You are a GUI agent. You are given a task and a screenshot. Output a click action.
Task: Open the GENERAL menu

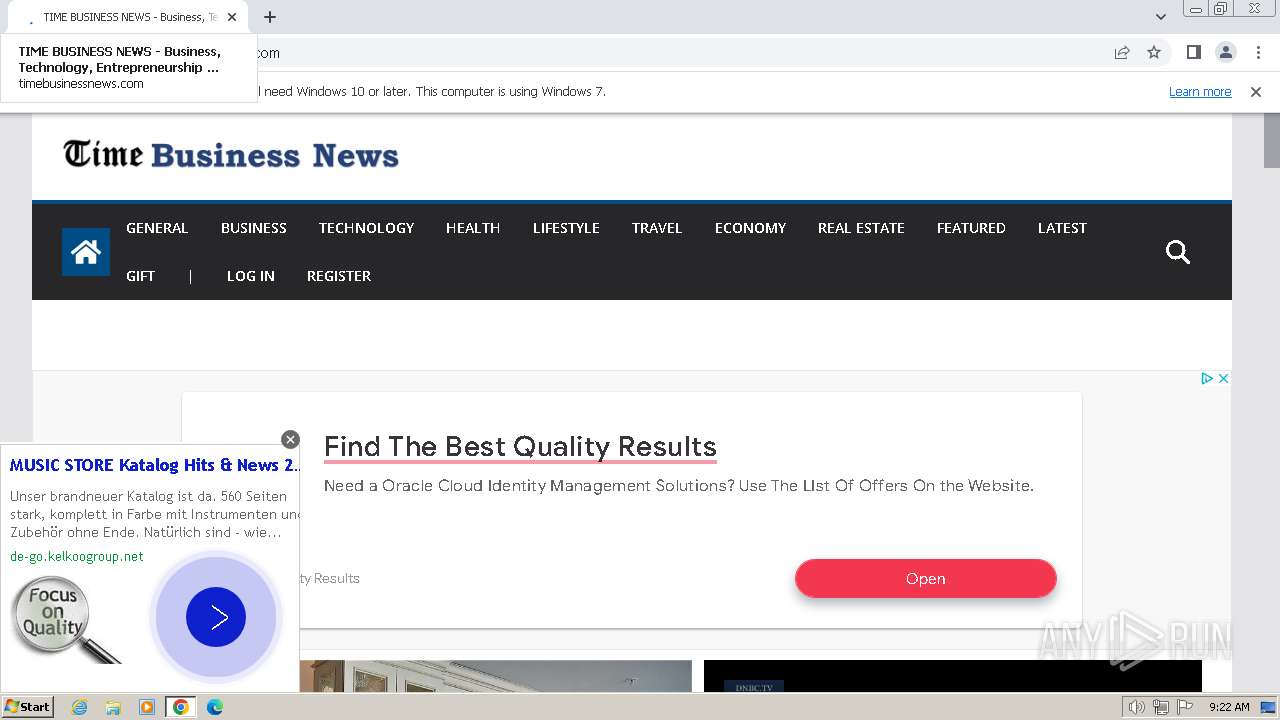pos(157,228)
